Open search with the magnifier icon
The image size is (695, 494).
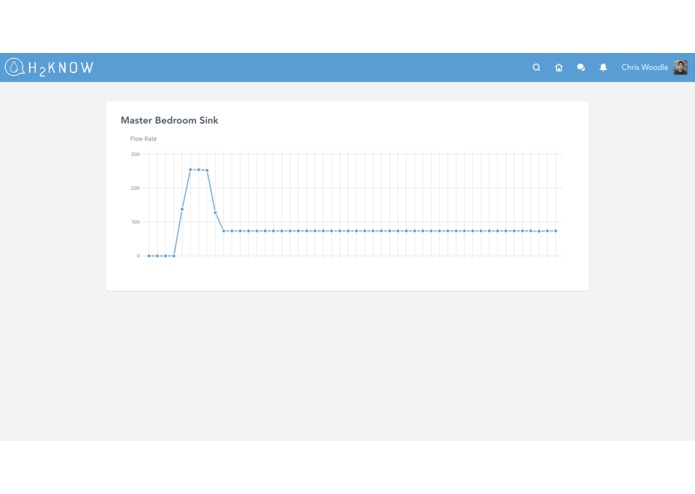(x=536, y=67)
